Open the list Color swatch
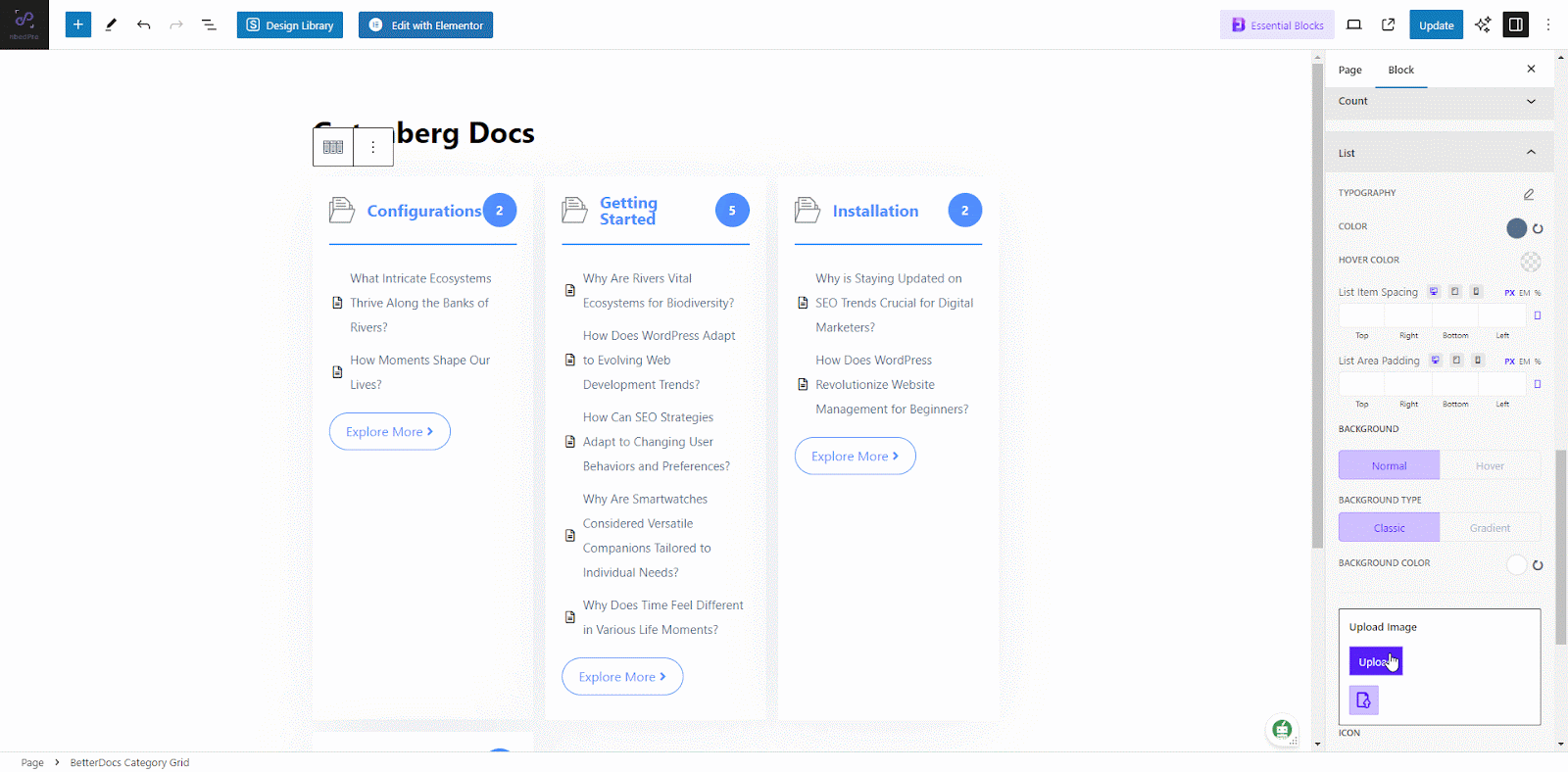This screenshot has height=772, width=1568. click(1516, 228)
